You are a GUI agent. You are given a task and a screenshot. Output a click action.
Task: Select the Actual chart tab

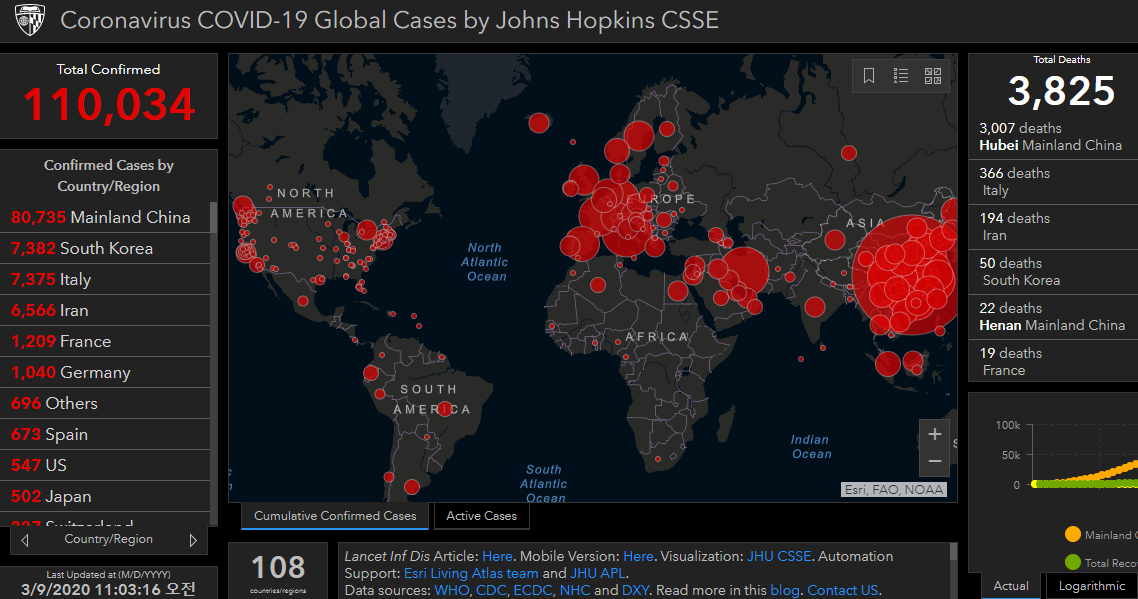coord(1011,586)
